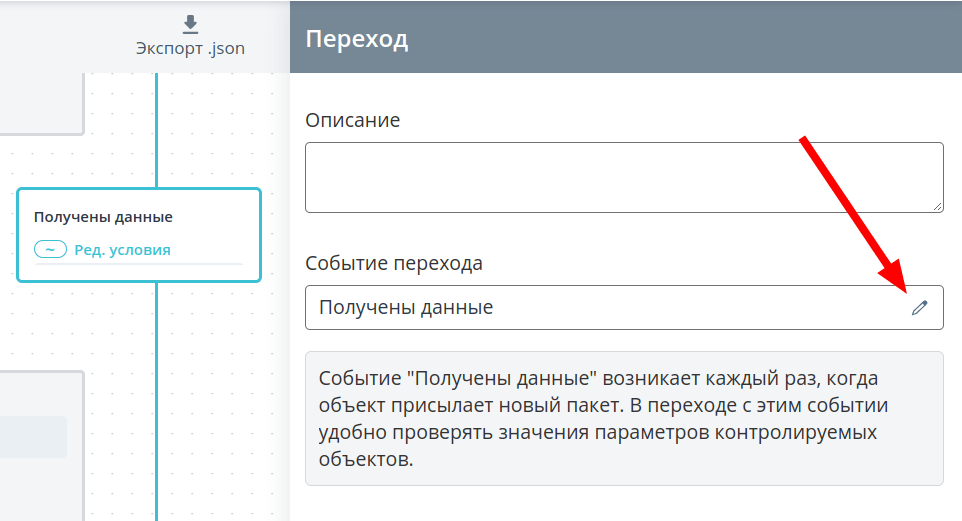The image size is (962, 521).
Task: Focus the Описание text area
Action: (x=624, y=177)
